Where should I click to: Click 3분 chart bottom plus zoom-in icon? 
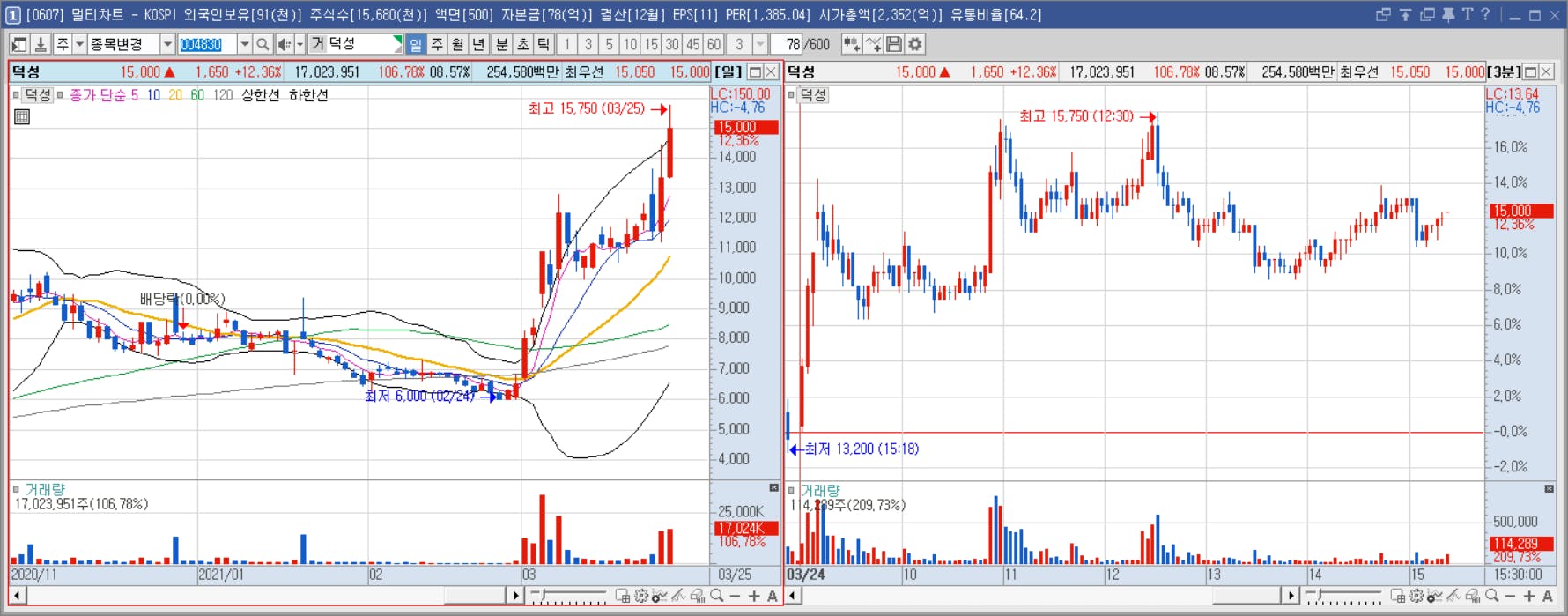[1529, 597]
